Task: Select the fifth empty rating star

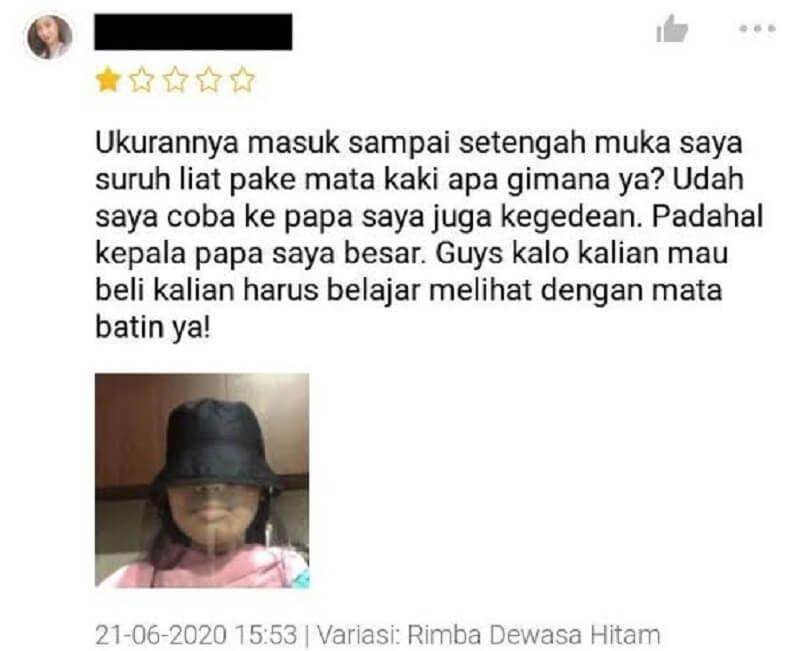Action: click(242, 81)
